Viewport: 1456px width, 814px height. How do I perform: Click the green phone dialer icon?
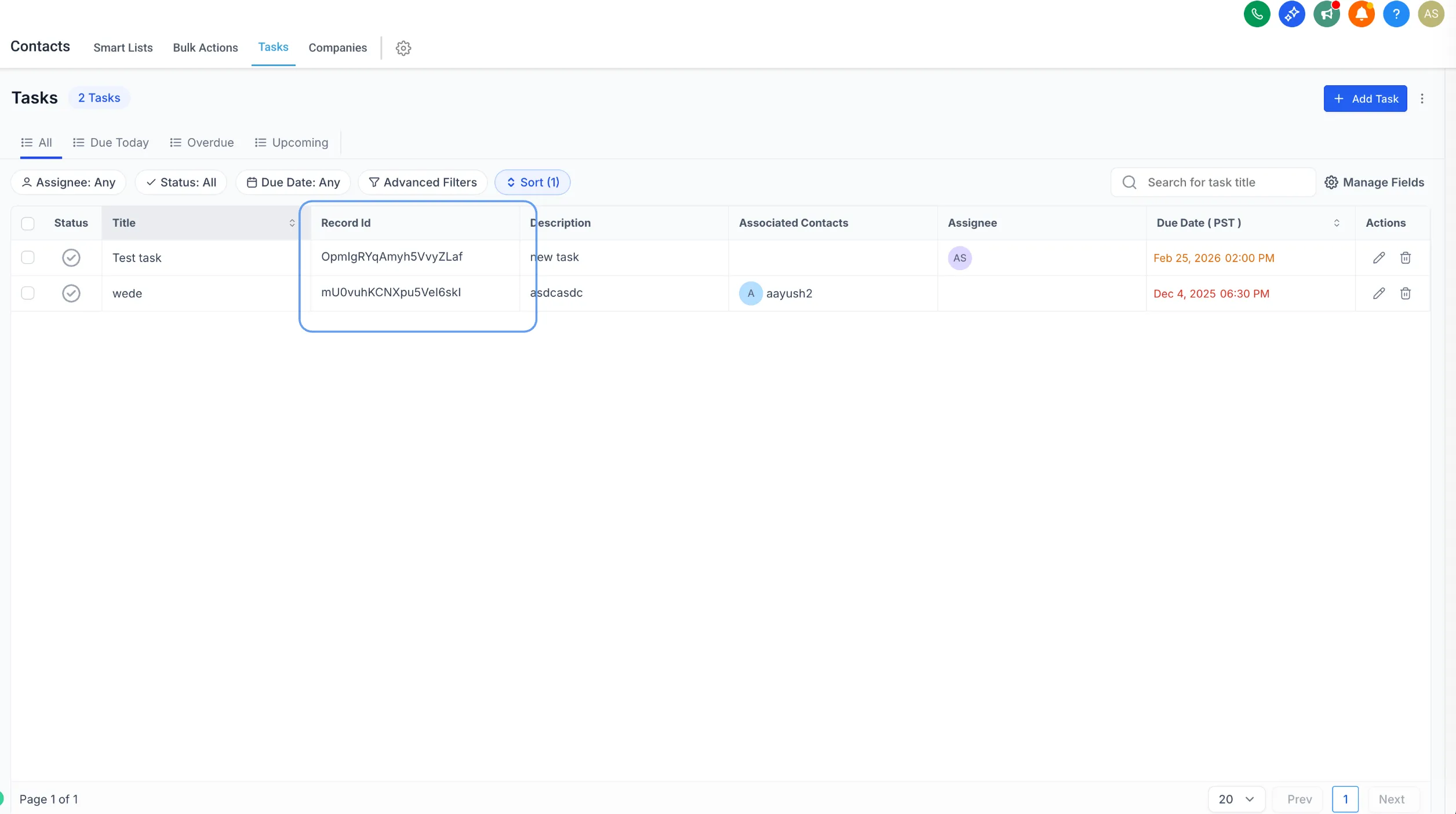1257,14
